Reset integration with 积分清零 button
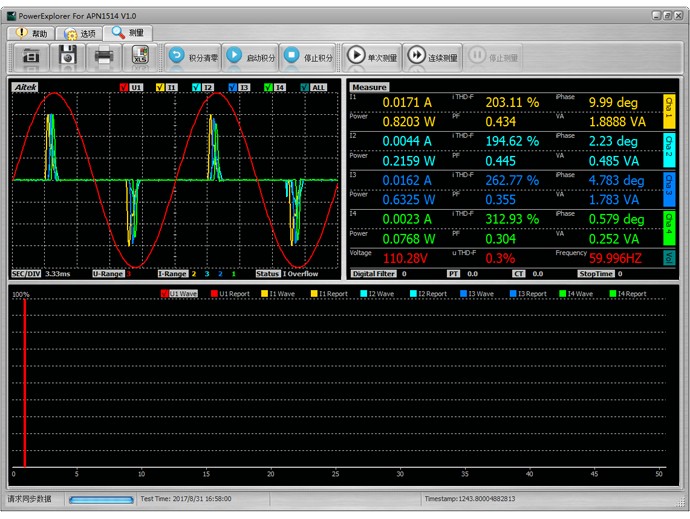The width and height of the screenshot is (690, 519). pyautogui.click(x=192, y=57)
